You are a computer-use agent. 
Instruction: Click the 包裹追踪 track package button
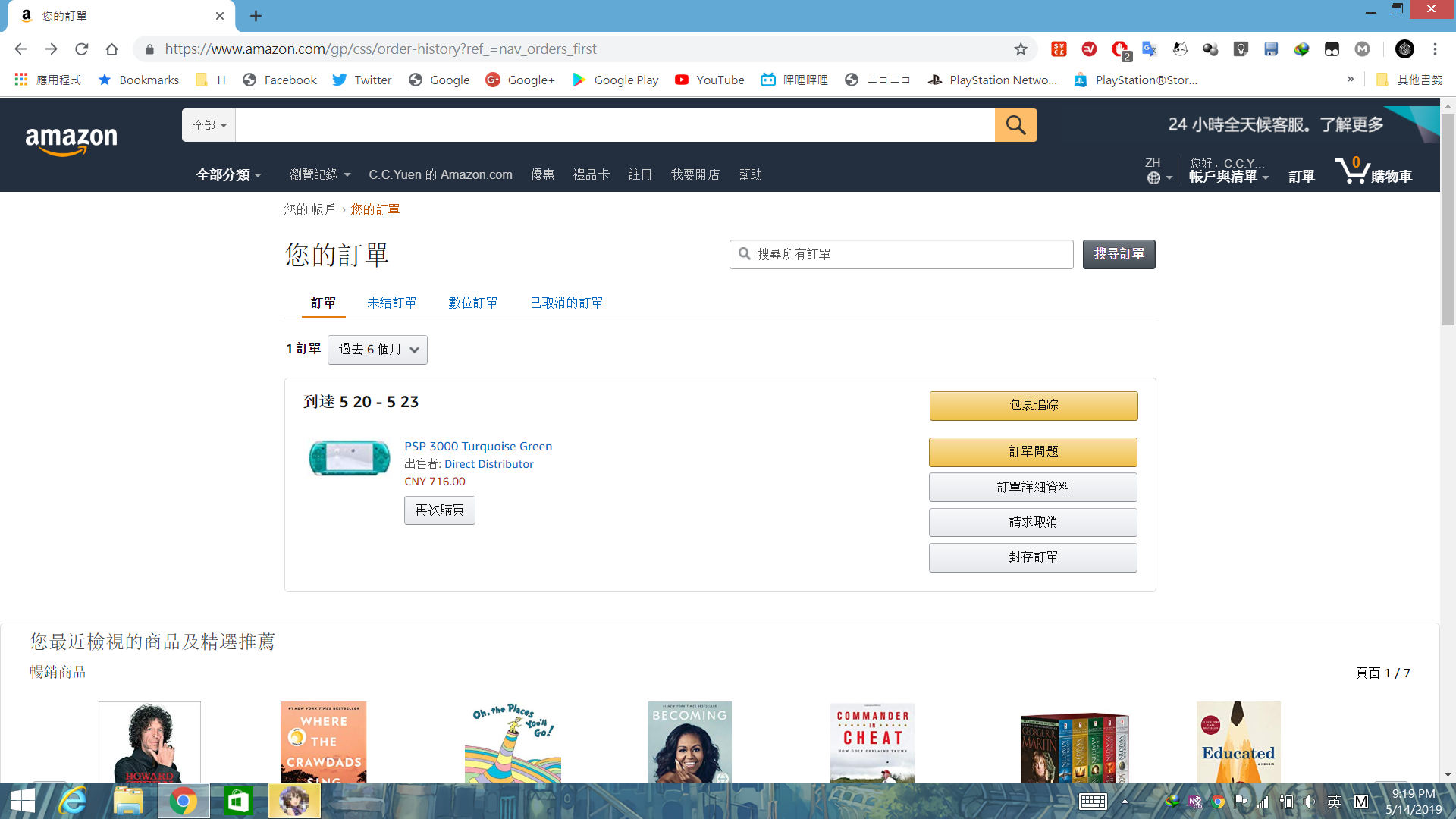pyautogui.click(x=1033, y=406)
